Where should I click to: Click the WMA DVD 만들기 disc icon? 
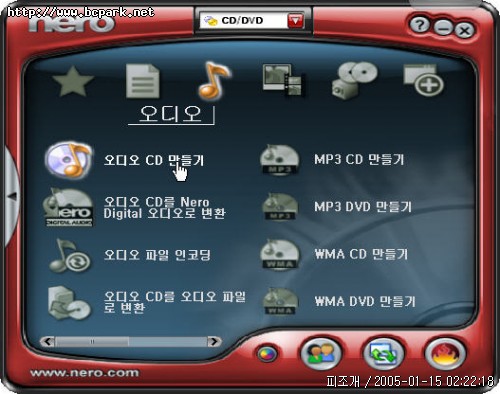pos(280,302)
